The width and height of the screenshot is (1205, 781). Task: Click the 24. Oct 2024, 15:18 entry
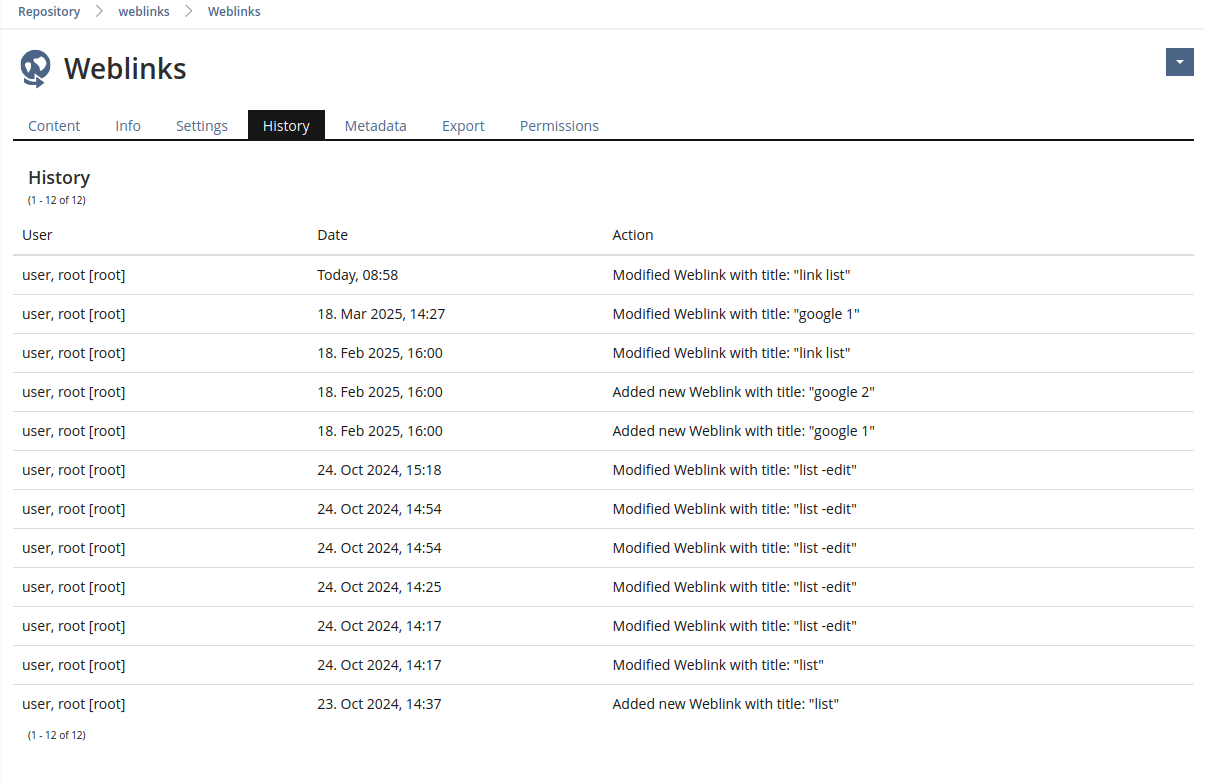click(379, 470)
